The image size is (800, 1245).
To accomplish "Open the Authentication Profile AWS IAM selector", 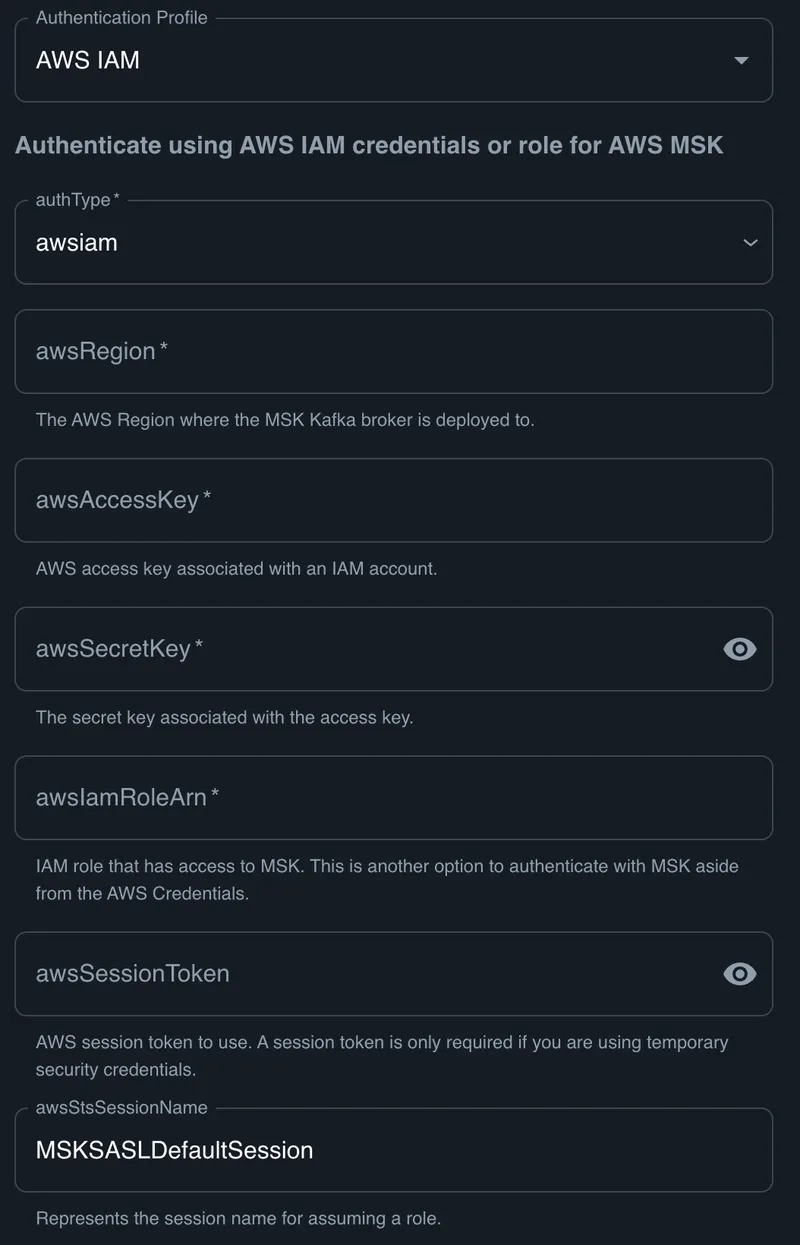I will [380, 61].
